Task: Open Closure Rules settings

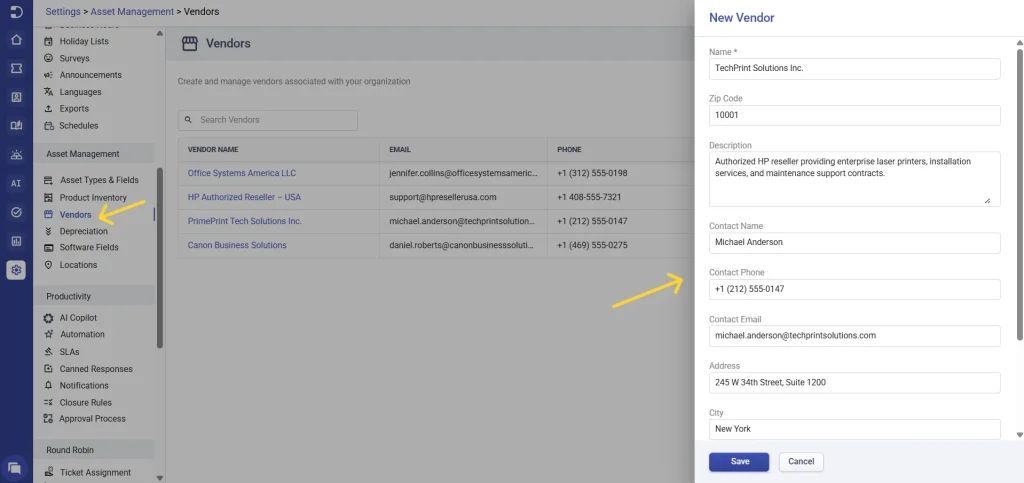Action: (86, 403)
